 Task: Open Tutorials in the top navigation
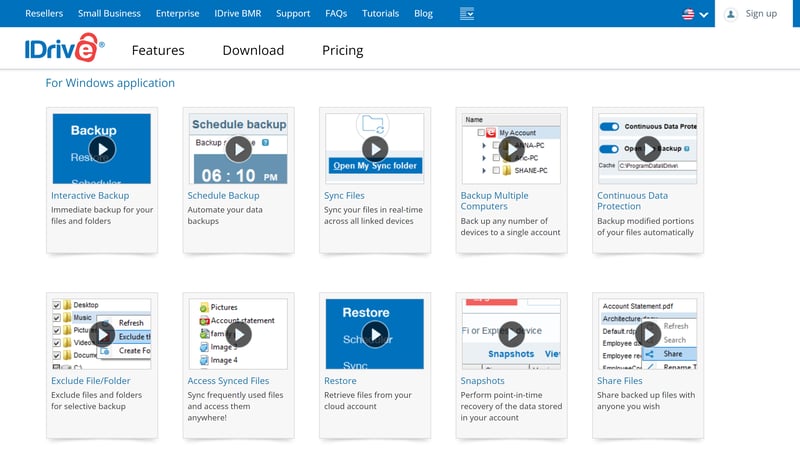[x=380, y=14]
